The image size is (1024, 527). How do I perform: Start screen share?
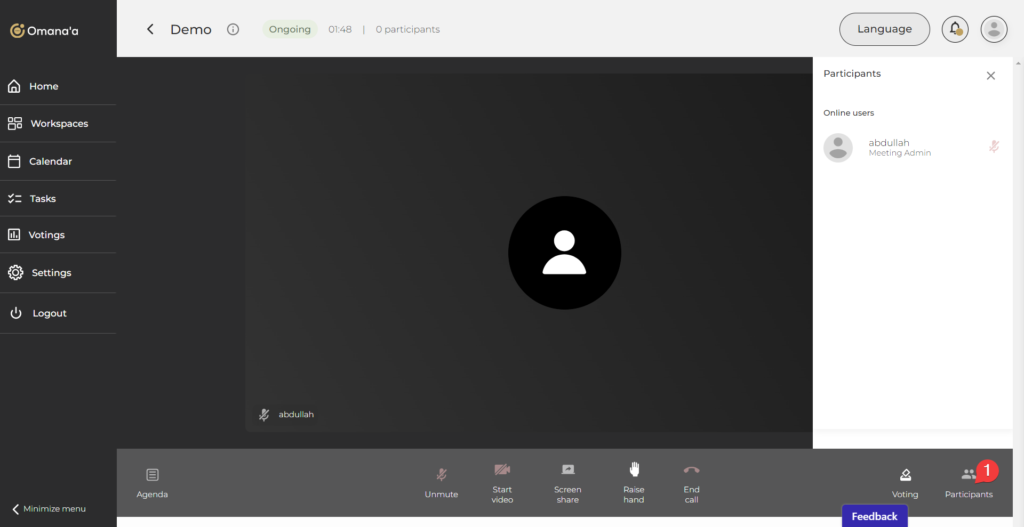567,482
